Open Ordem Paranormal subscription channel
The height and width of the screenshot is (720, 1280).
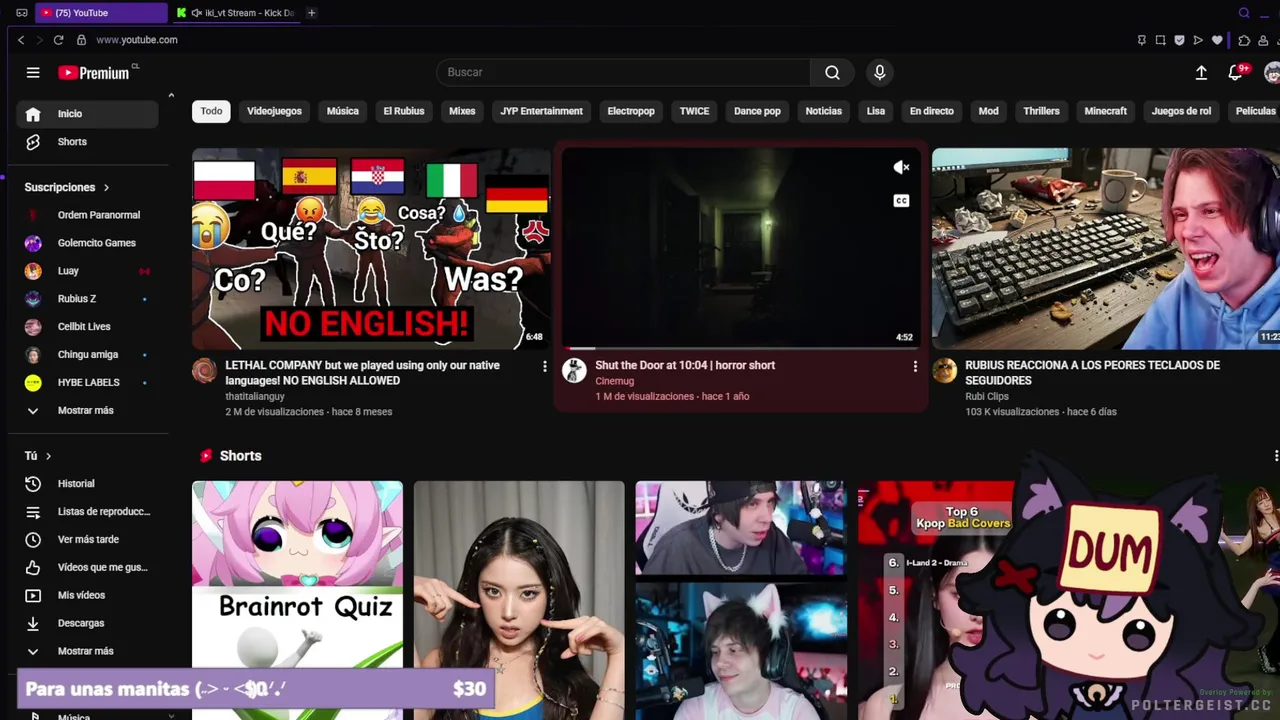[x=88, y=215]
